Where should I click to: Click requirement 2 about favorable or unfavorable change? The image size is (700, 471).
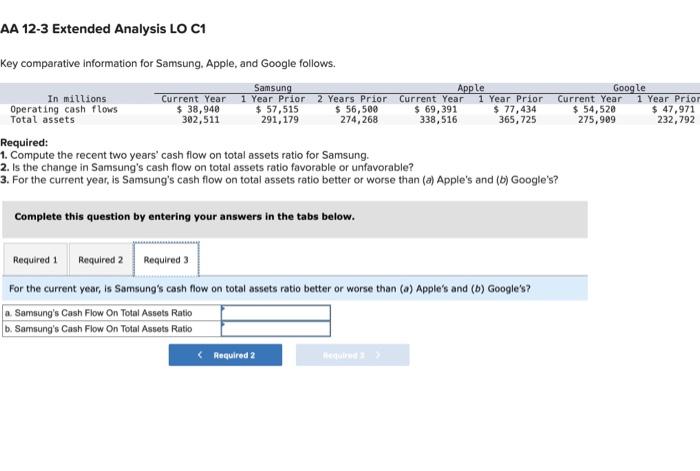[x=207, y=167]
